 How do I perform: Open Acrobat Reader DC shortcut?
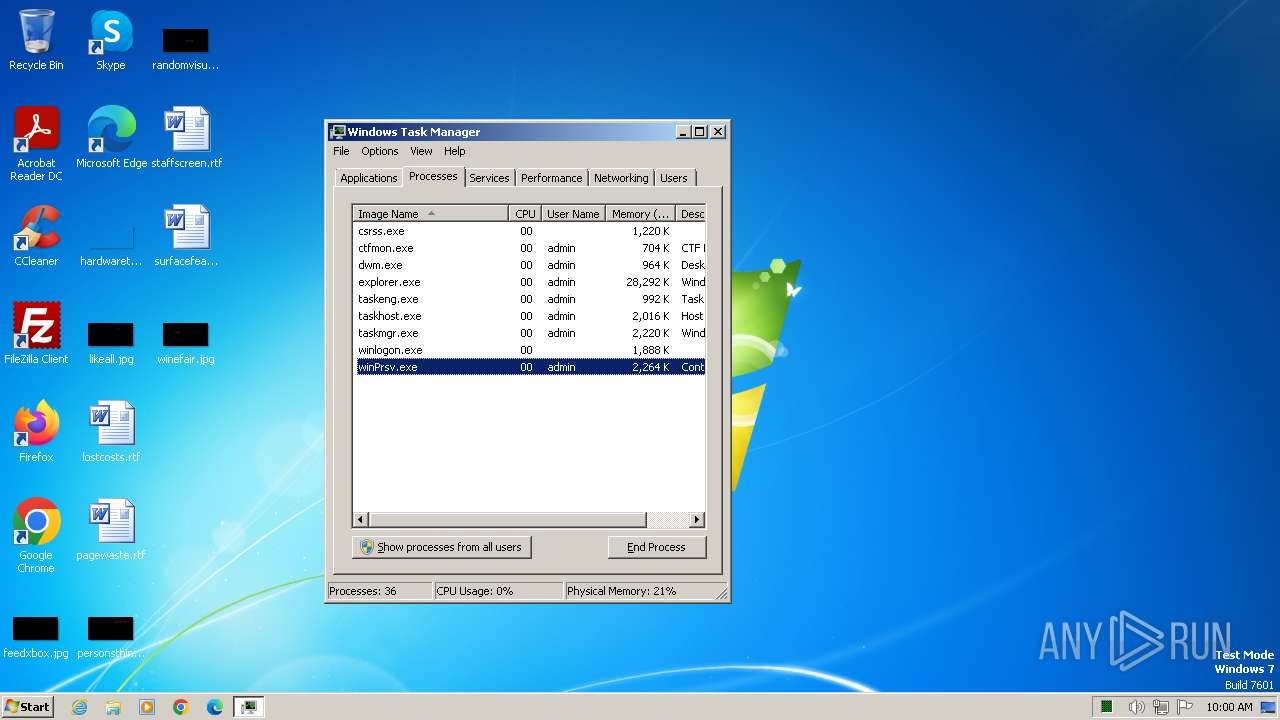tap(36, 143)
